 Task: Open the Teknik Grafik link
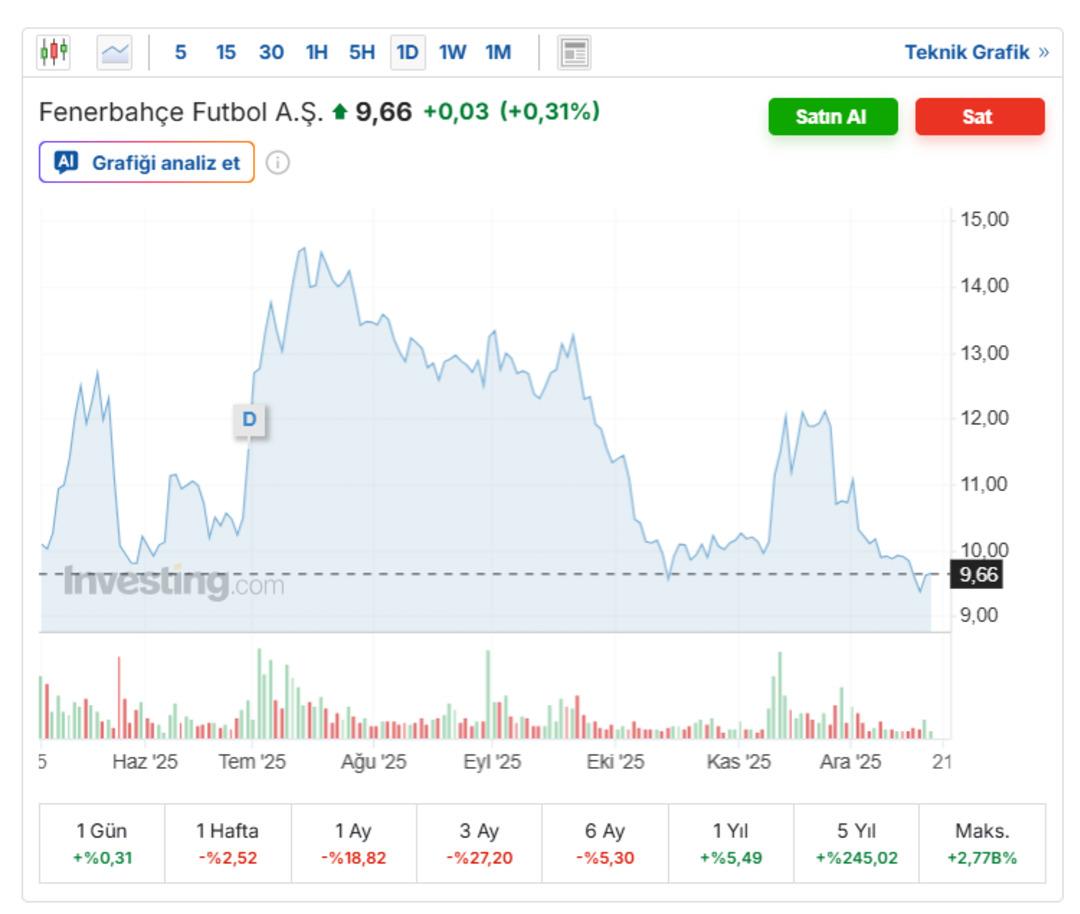976,52
